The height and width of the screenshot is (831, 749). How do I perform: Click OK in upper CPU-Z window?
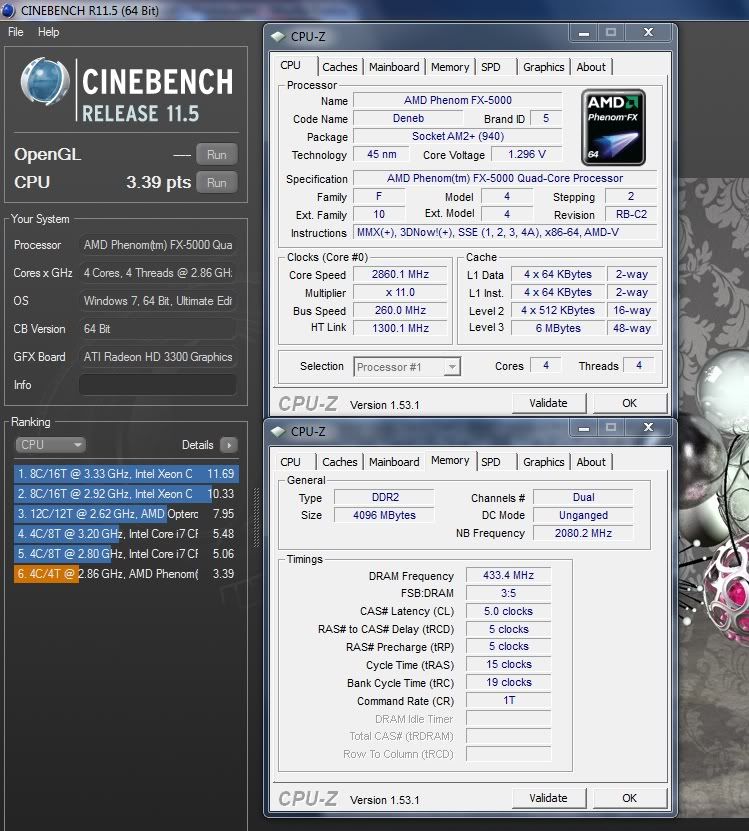point(629,403)
